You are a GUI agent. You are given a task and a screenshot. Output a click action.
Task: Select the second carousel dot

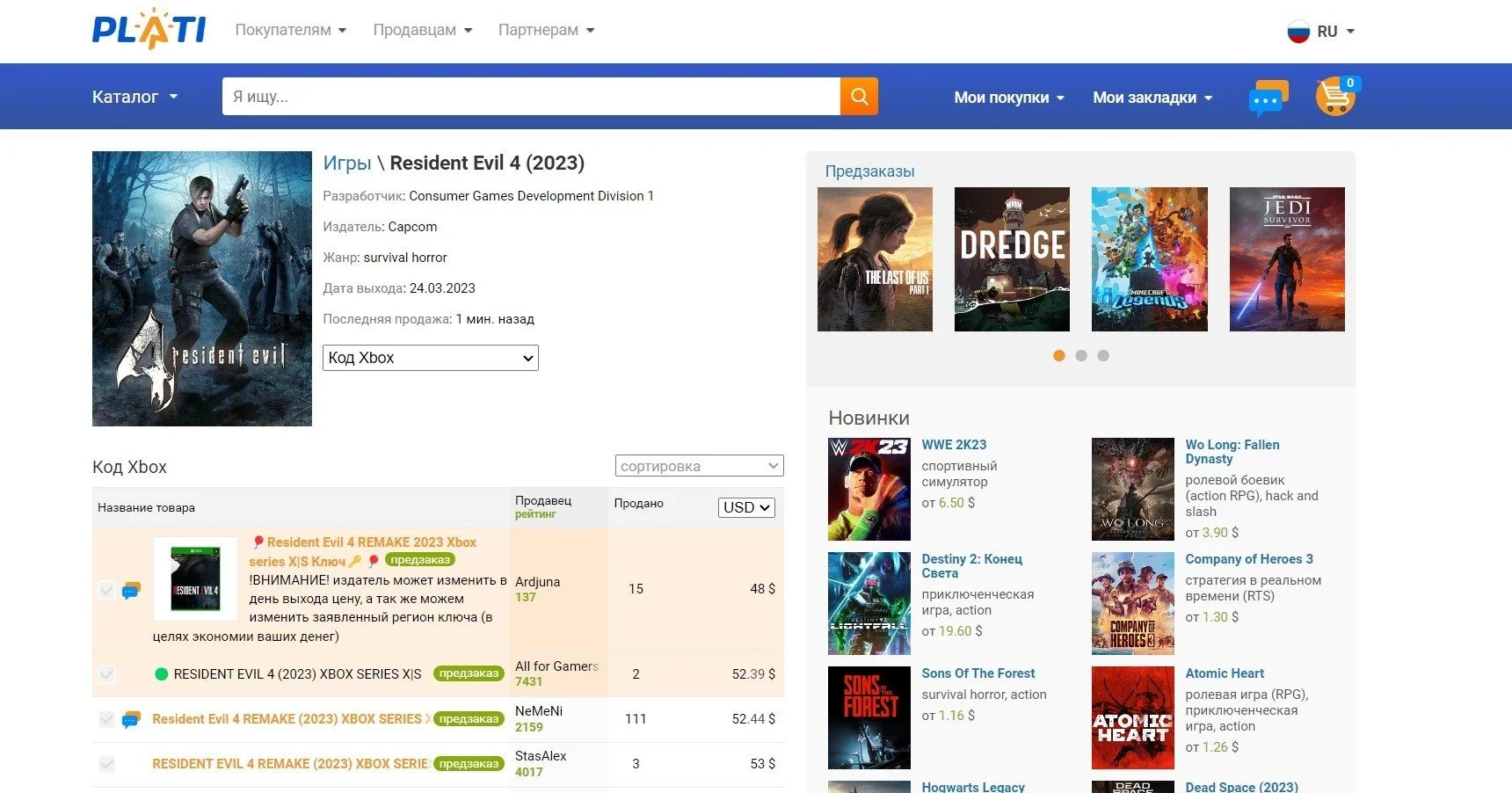(1081, 355)
